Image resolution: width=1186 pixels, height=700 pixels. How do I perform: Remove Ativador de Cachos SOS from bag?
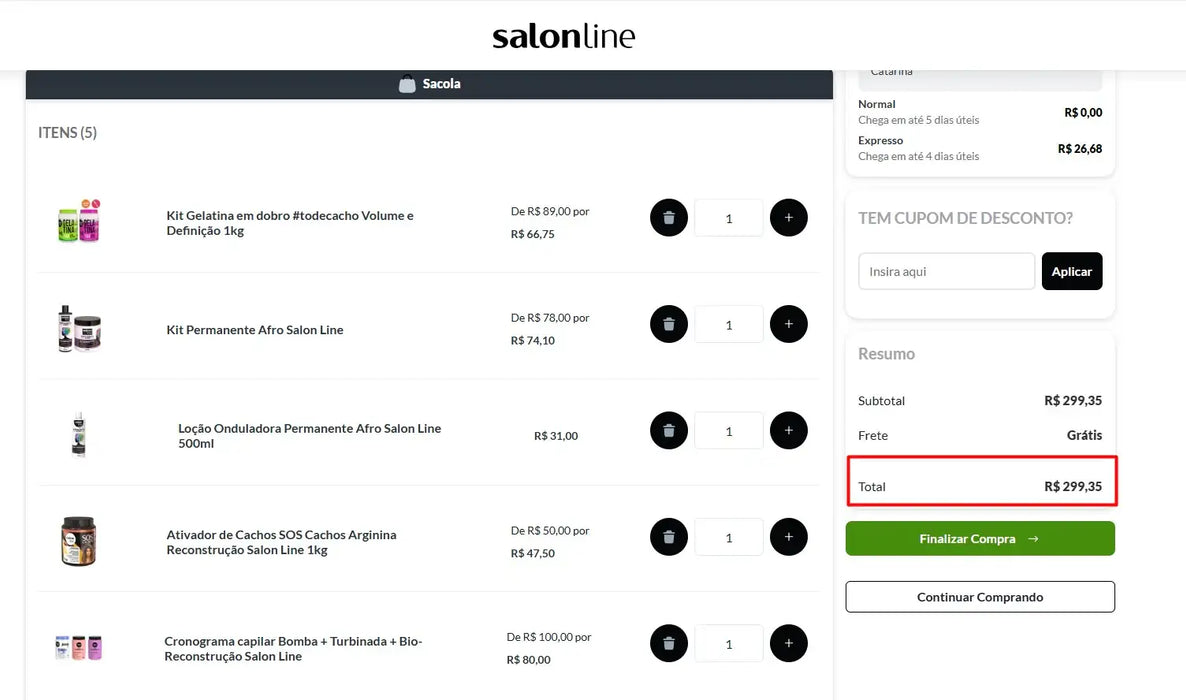coord(668,537)
